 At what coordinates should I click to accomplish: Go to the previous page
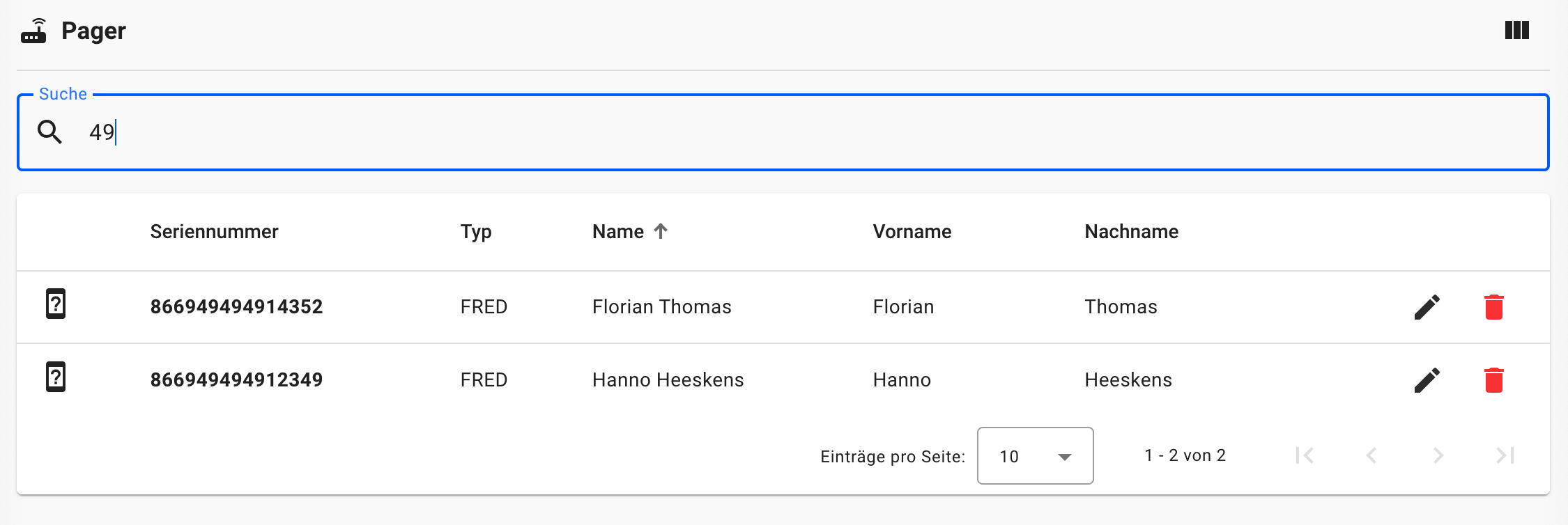(1371, 455)
